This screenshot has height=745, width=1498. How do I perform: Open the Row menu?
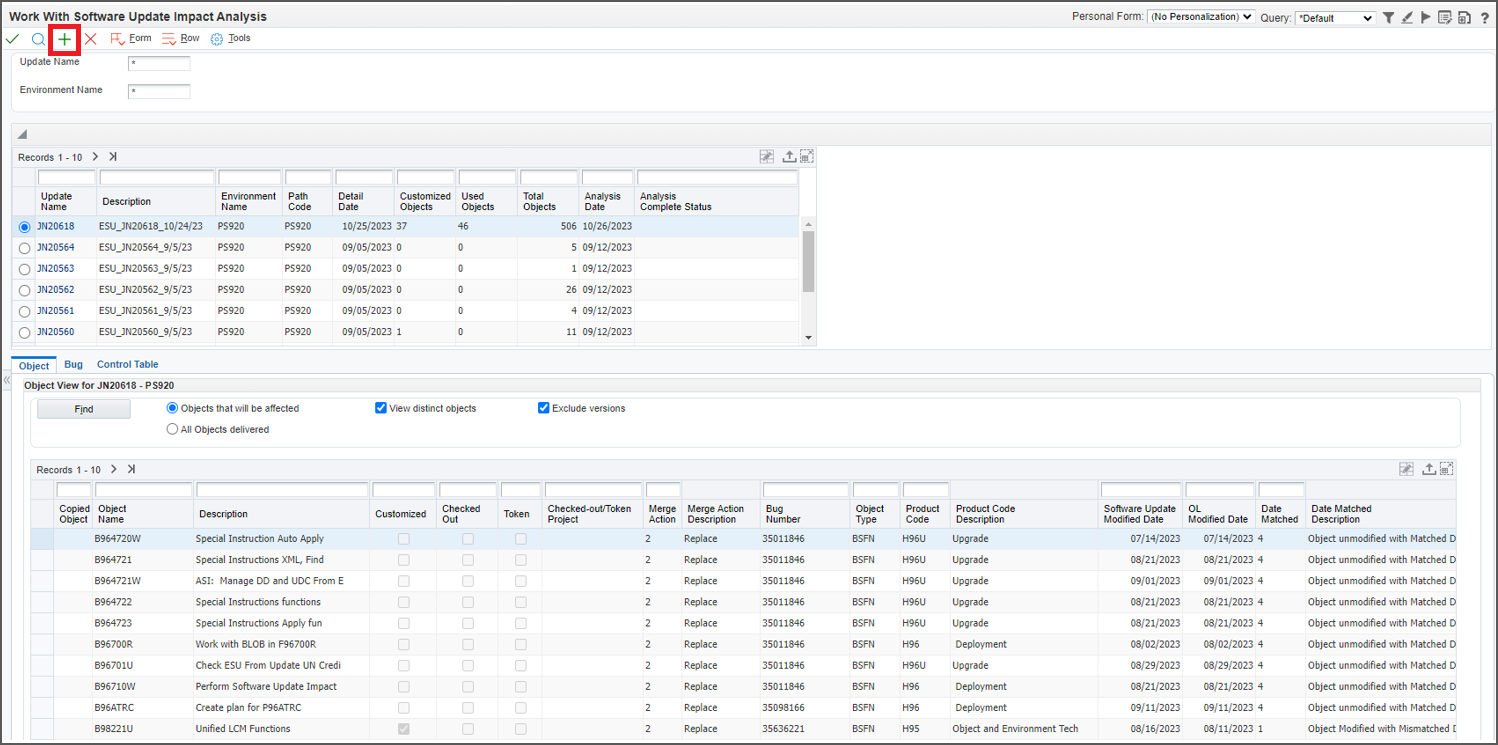pyautogui.click(x=181, y=39)
